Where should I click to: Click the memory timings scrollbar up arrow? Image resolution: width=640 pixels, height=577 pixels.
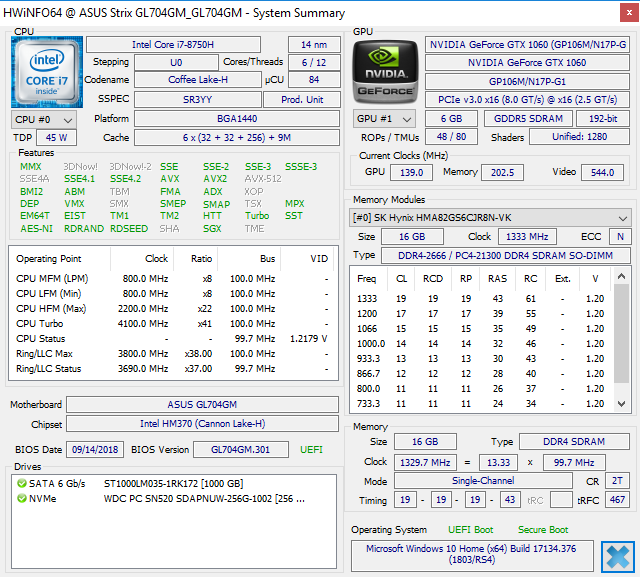pos(621,276)
